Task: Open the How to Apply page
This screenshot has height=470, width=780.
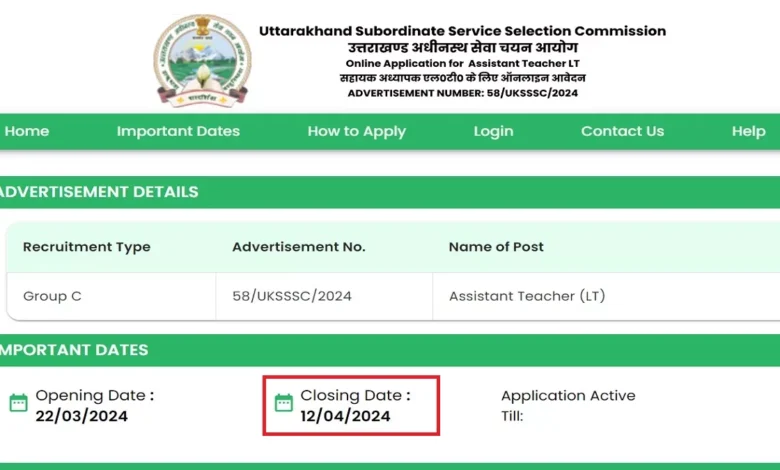Action: point(356,131)
